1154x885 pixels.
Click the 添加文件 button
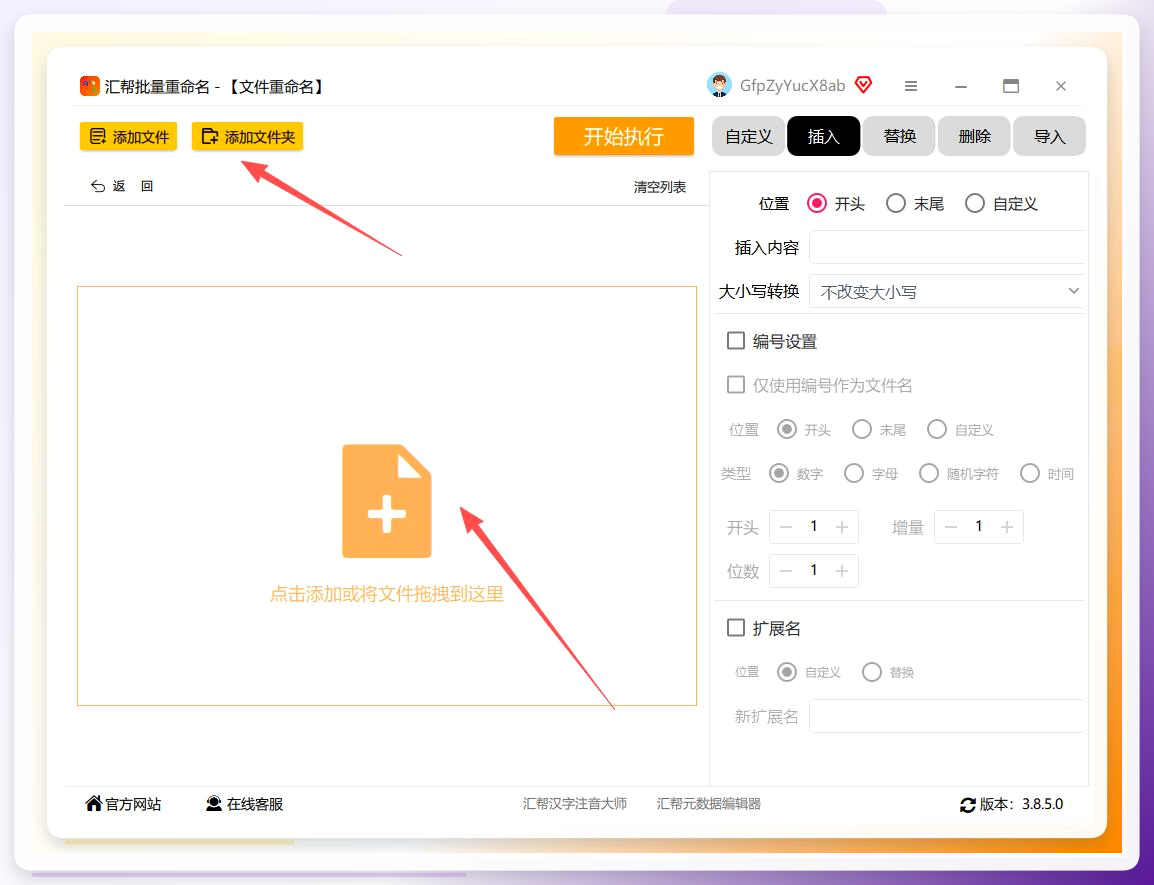[128, 136]
